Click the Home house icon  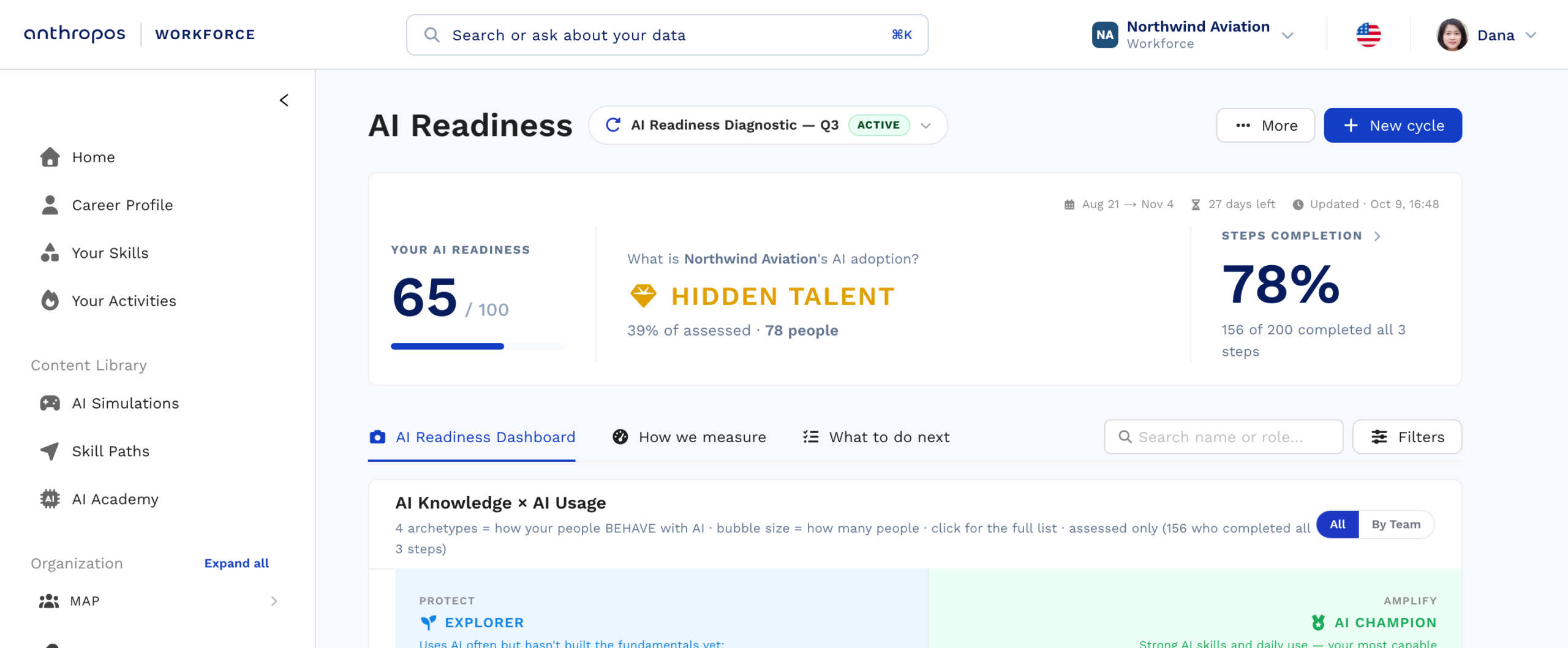click(x=50, y=157)
